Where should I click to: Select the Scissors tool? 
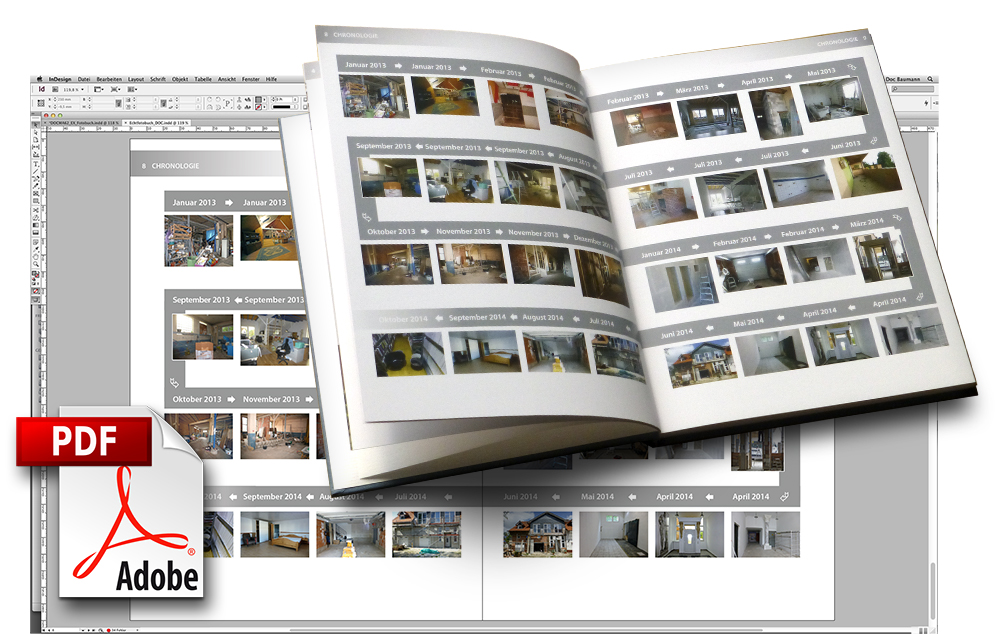(x=36, y=210)
